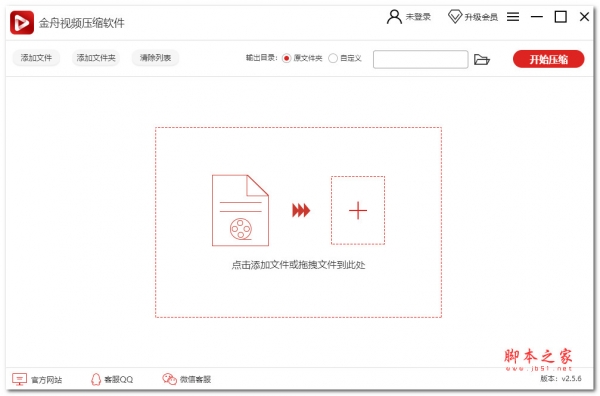Click the 清除列表 button
The width and height of the screenshot is (600, 396).
coord(155,58)
